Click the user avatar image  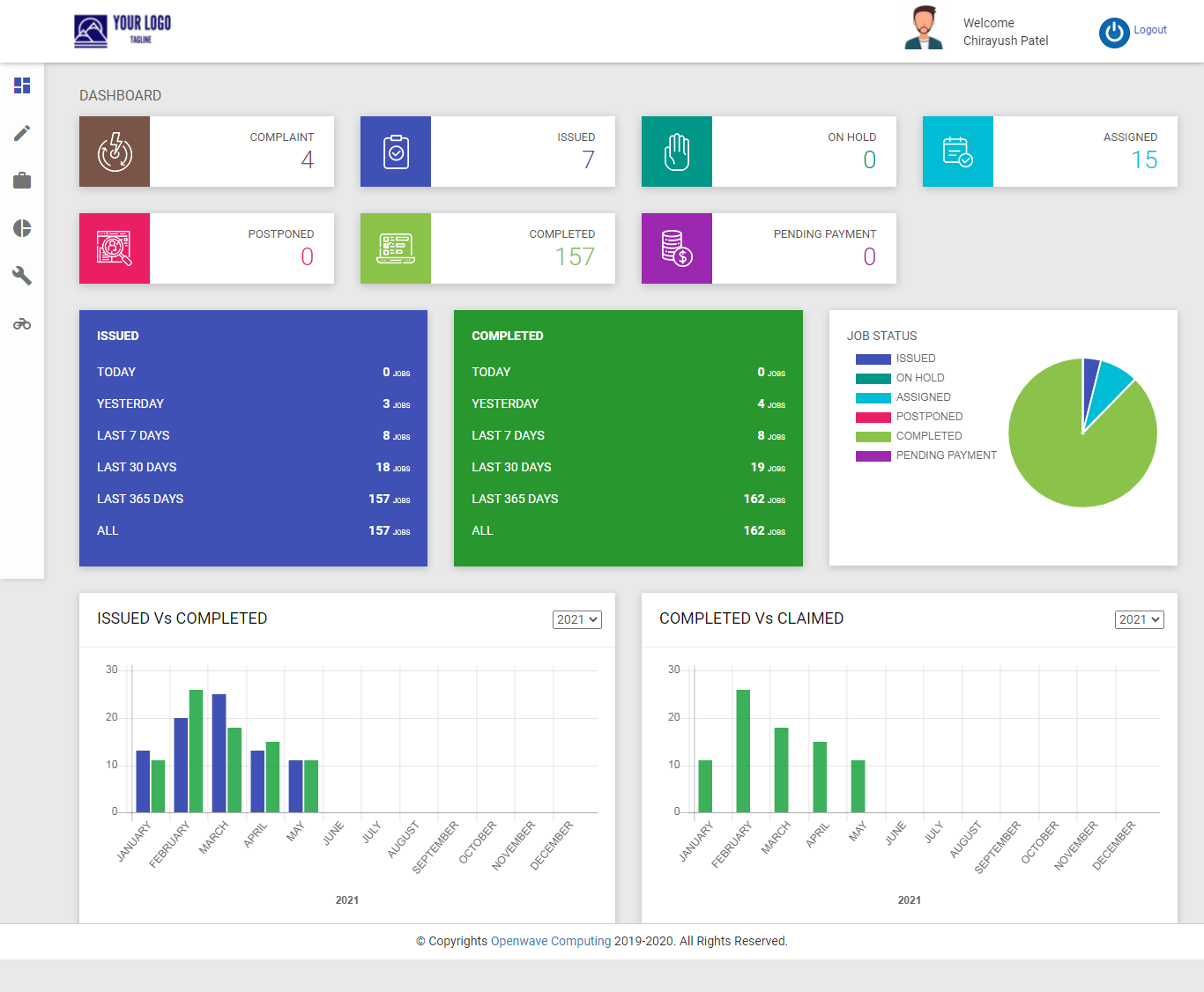tap(924, 27)
